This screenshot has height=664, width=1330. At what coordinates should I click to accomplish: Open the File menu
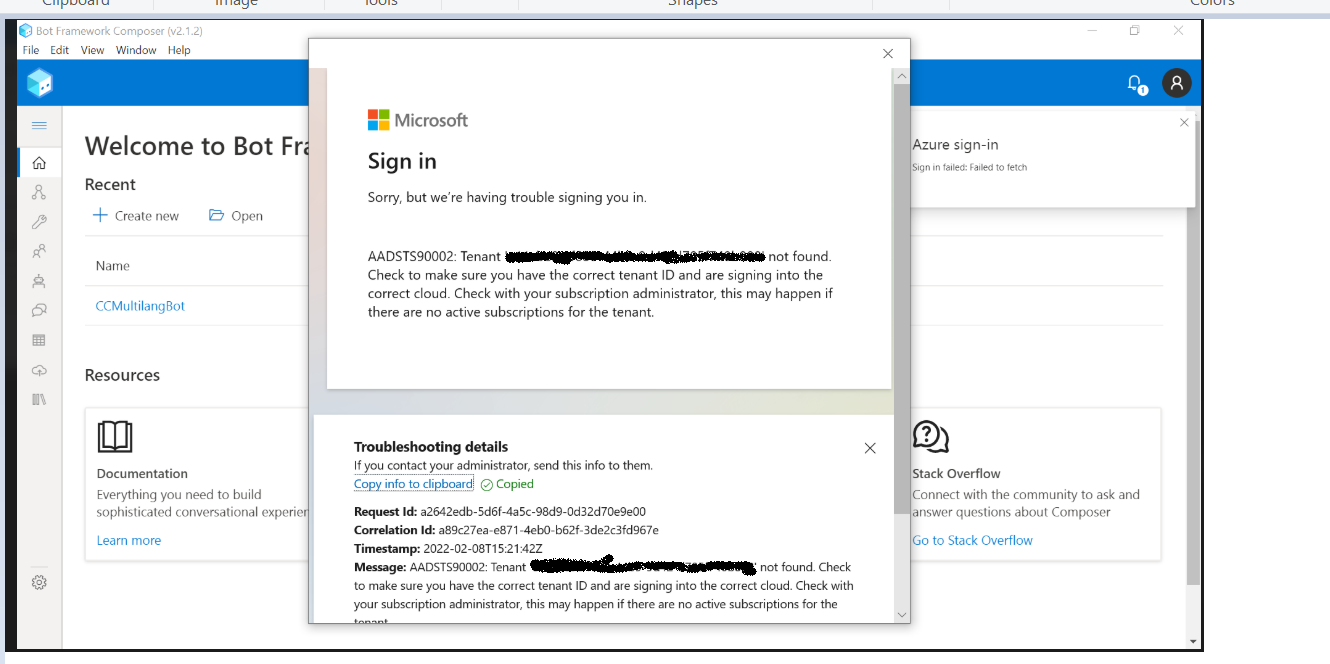pos(30,50)
